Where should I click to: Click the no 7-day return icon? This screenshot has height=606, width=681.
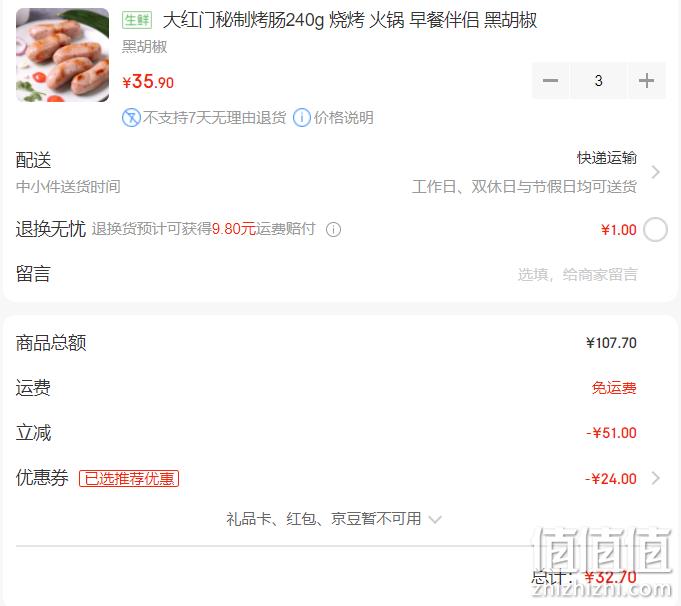coord(131,118)
